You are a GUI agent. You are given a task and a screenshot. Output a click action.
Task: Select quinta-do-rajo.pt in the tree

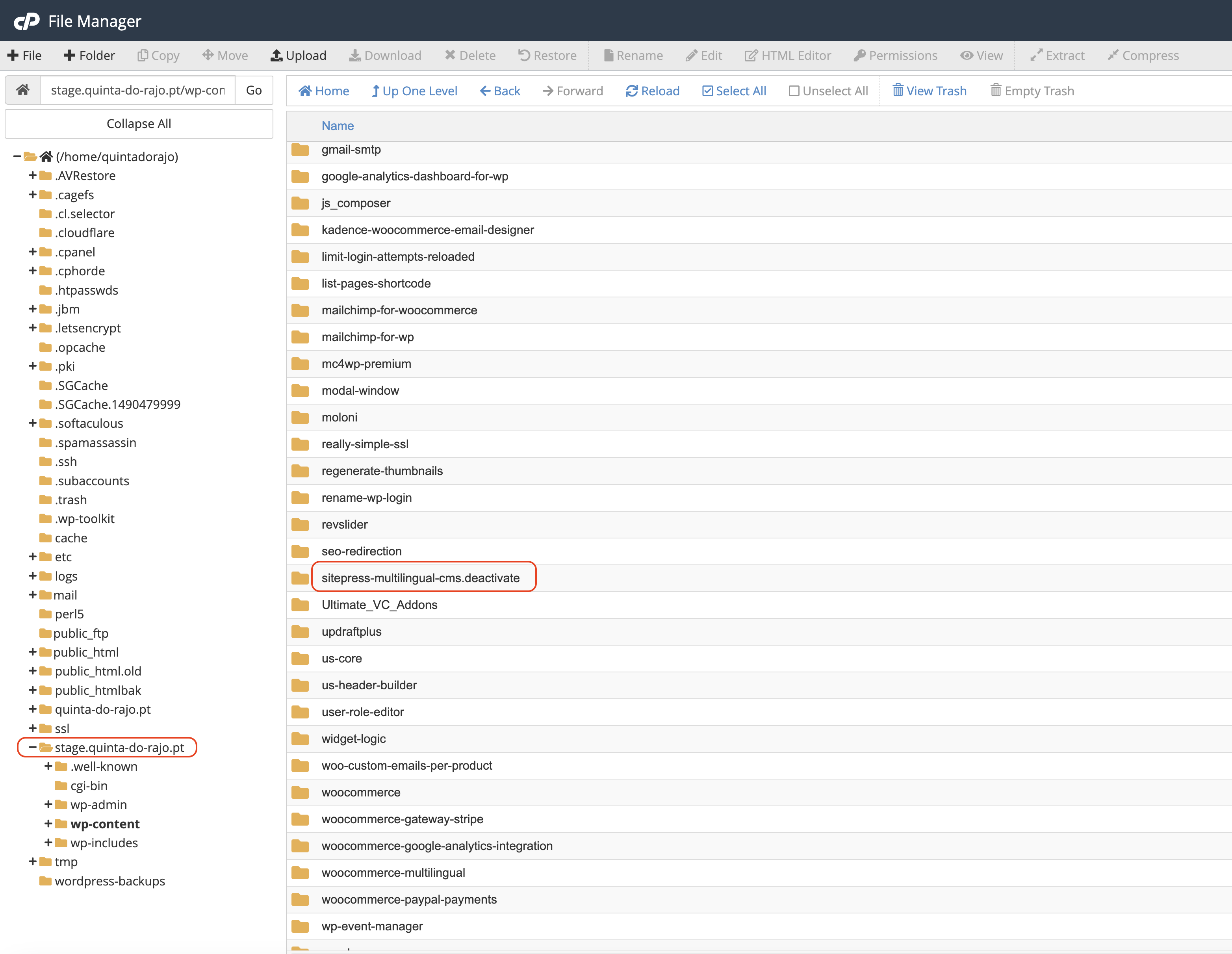(103, 709)
